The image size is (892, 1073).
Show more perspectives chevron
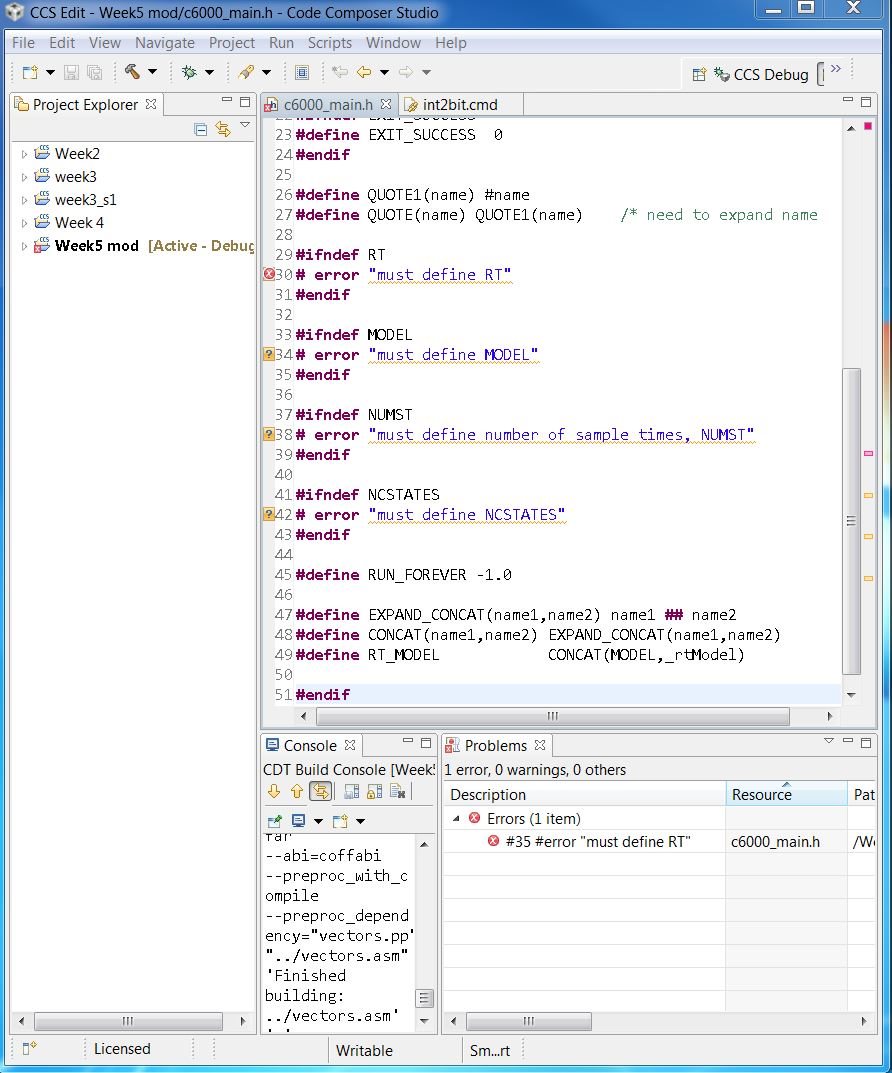pyautogui.click(x=836, y=68)
